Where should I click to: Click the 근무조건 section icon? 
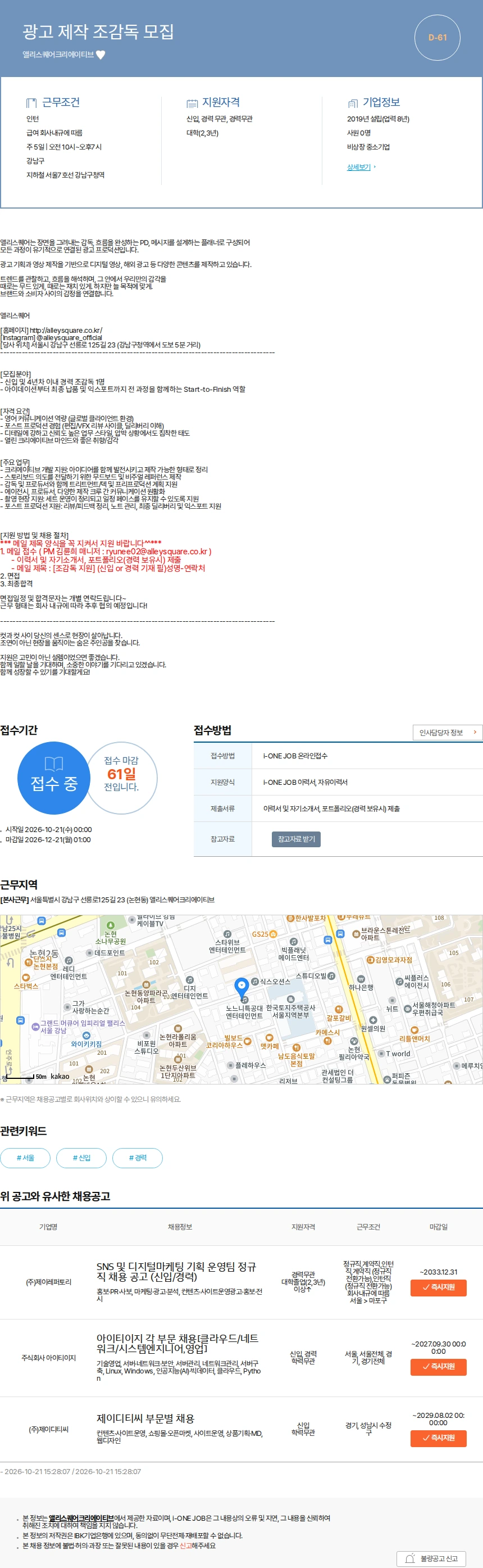point(31,103)
